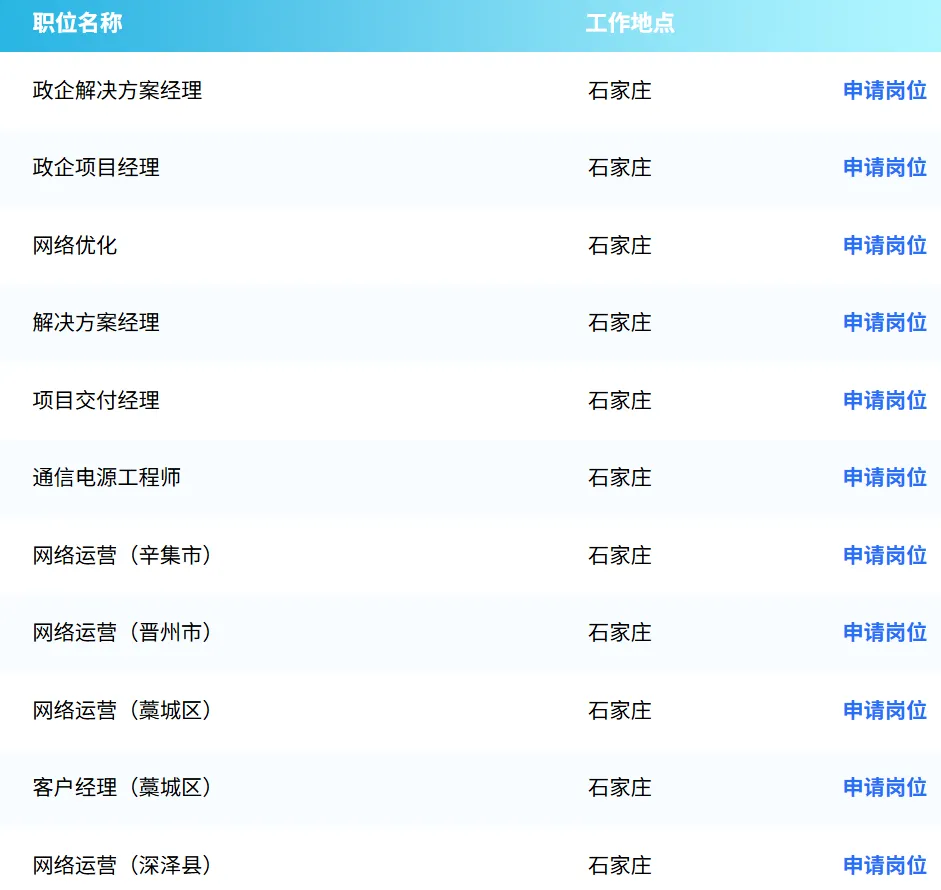Apply for 网络运营（藁城区）position
Viewport: 941px width, 890px height.
click(x=885, y=711)
